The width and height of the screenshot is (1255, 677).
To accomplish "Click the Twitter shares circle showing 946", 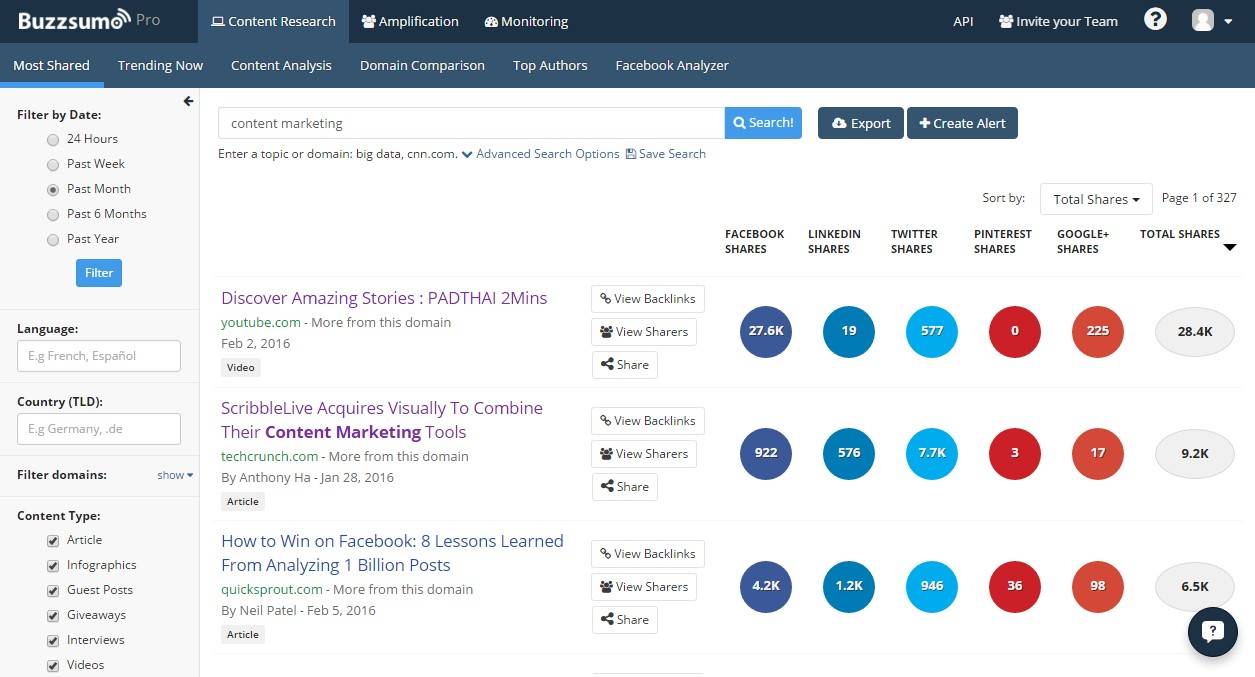I will click(x=932, y=586).
